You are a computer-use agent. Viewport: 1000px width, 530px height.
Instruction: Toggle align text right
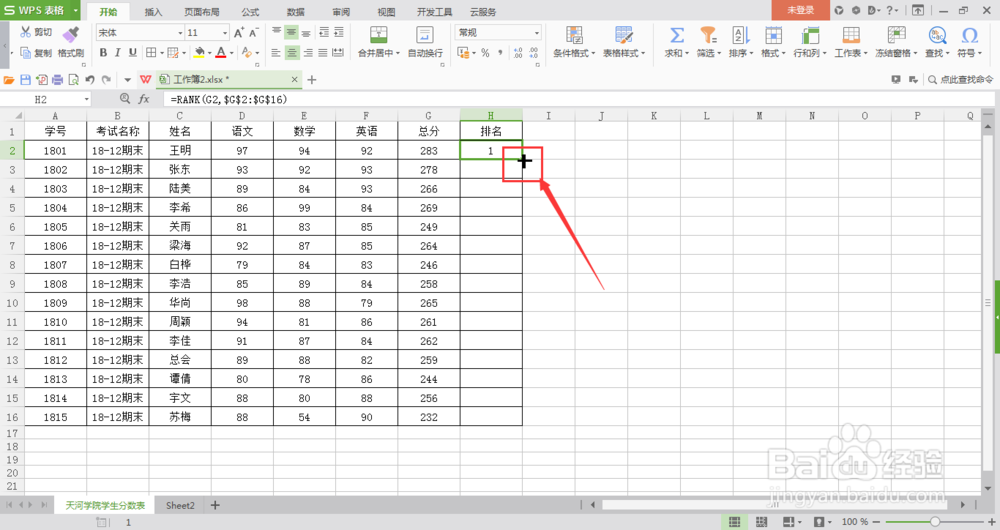tap(307, 53)
